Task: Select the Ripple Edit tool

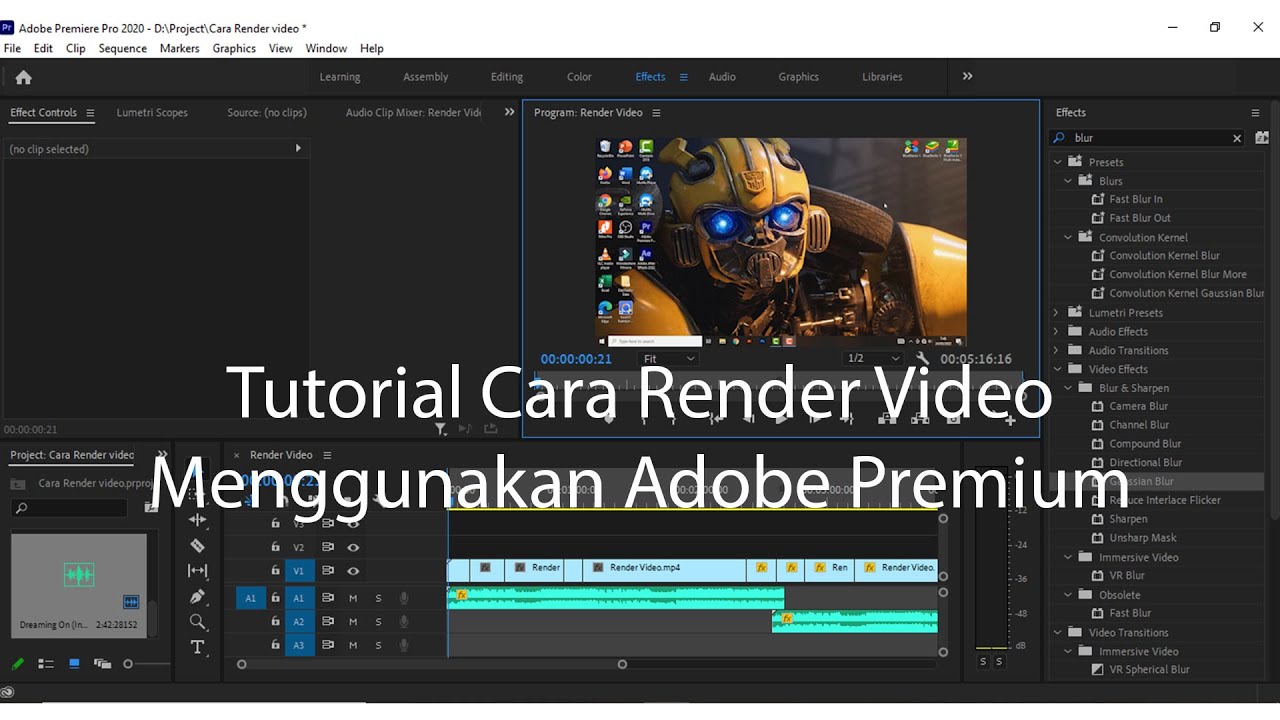Action: click(197, 520)
